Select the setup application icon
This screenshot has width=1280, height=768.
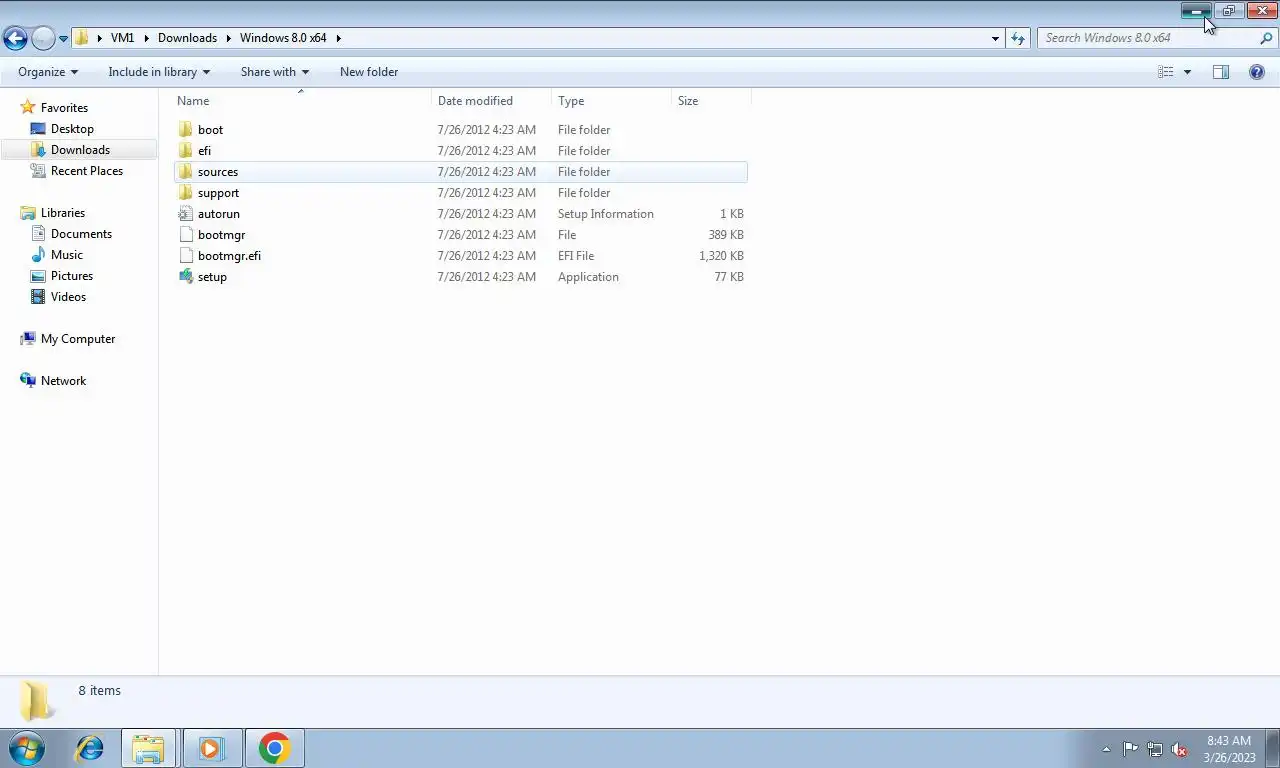185,277
